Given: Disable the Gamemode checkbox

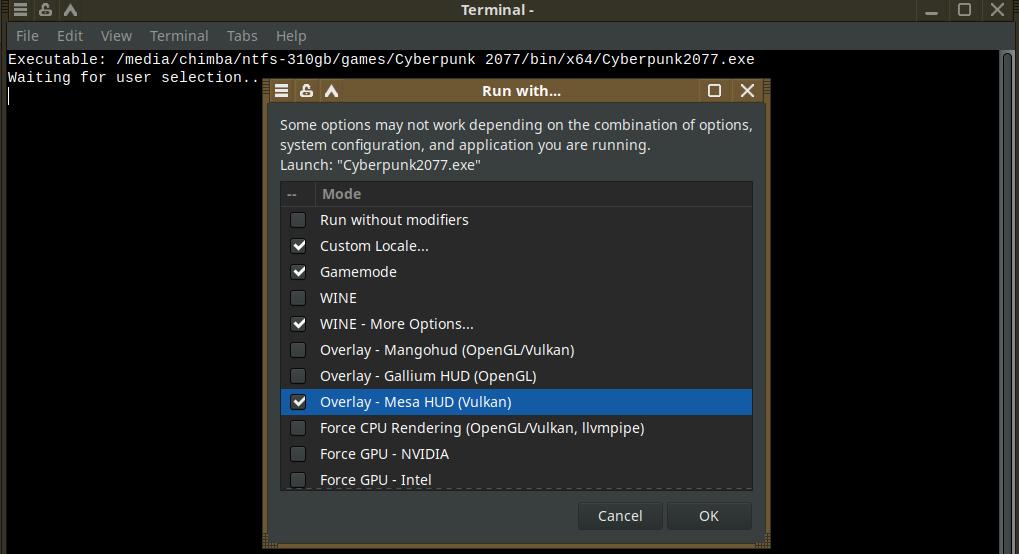Looking at the screenshot, I should click(298, 272).
